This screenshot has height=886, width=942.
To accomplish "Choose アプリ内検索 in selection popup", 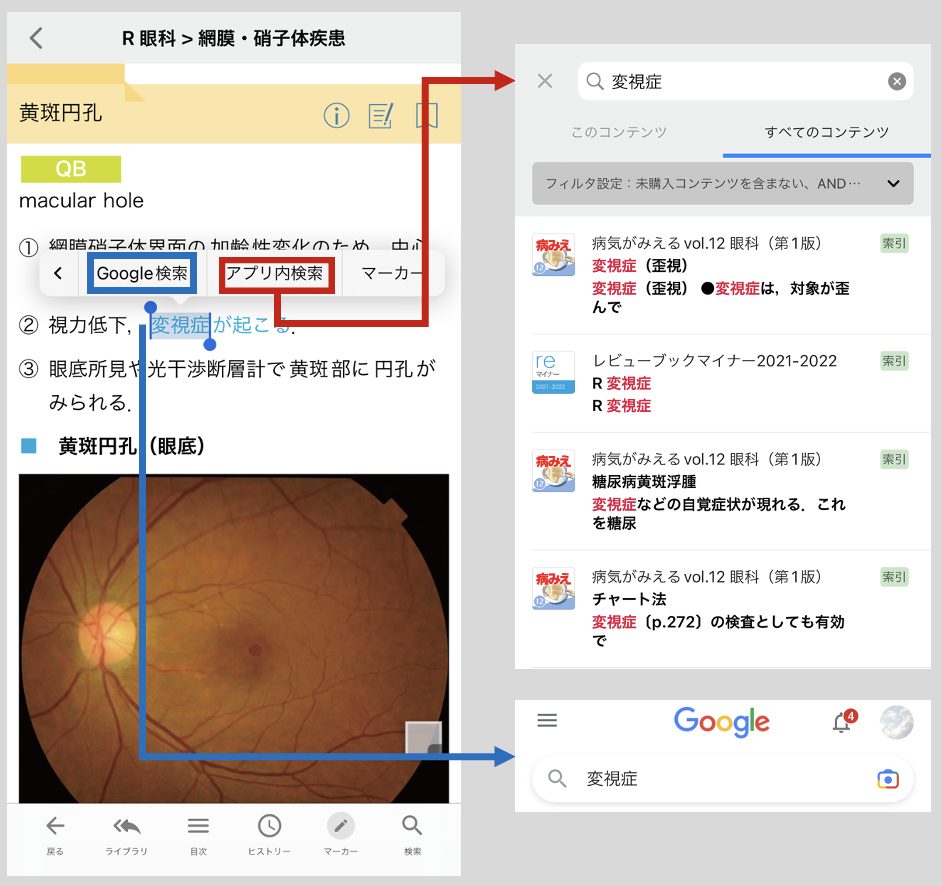I will [275, 273].
